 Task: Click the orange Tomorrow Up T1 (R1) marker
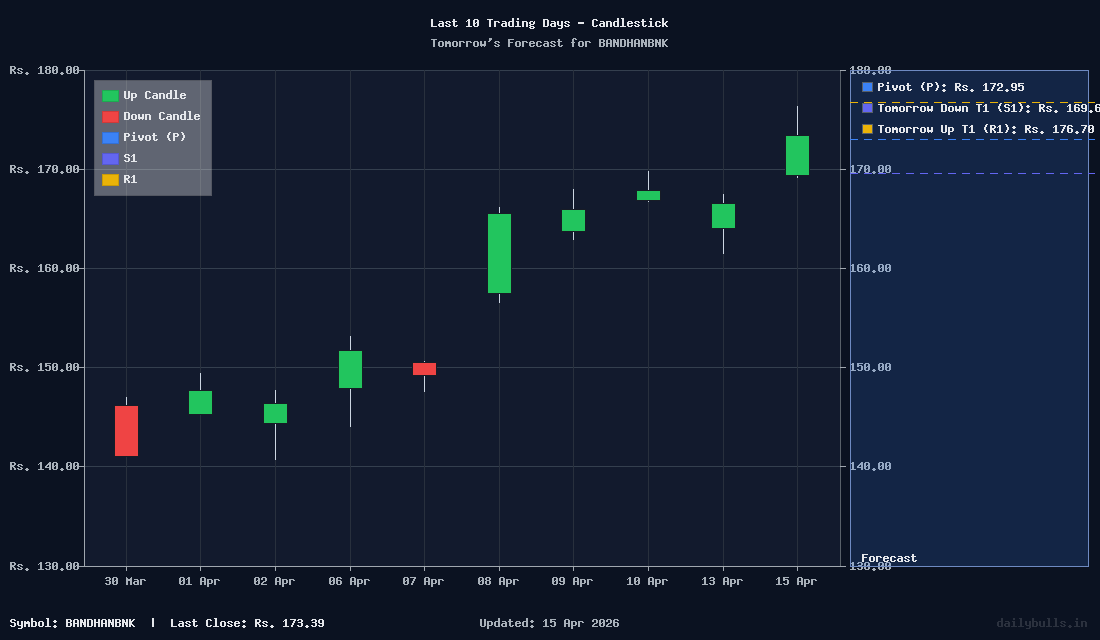(x=865, y=129)
